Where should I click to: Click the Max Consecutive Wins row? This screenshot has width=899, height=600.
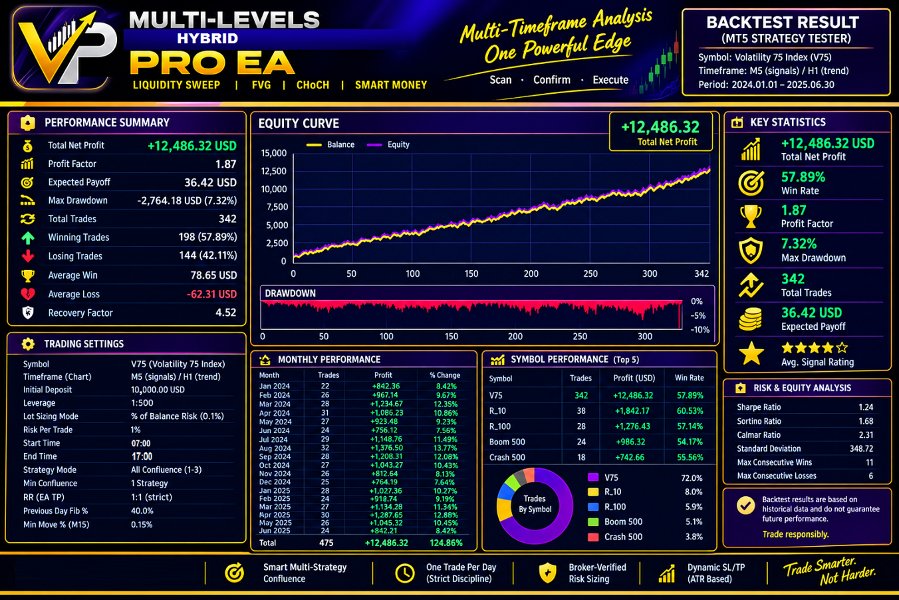[x=805, y=462]
